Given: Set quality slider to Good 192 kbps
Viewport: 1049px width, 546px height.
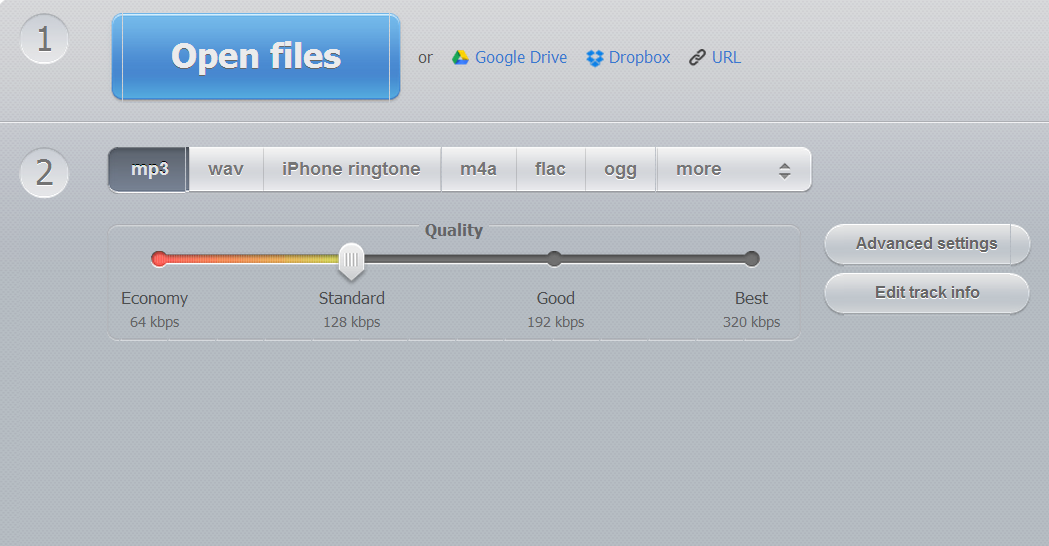Looking at the screenshot, I should (x=554, y=259).
